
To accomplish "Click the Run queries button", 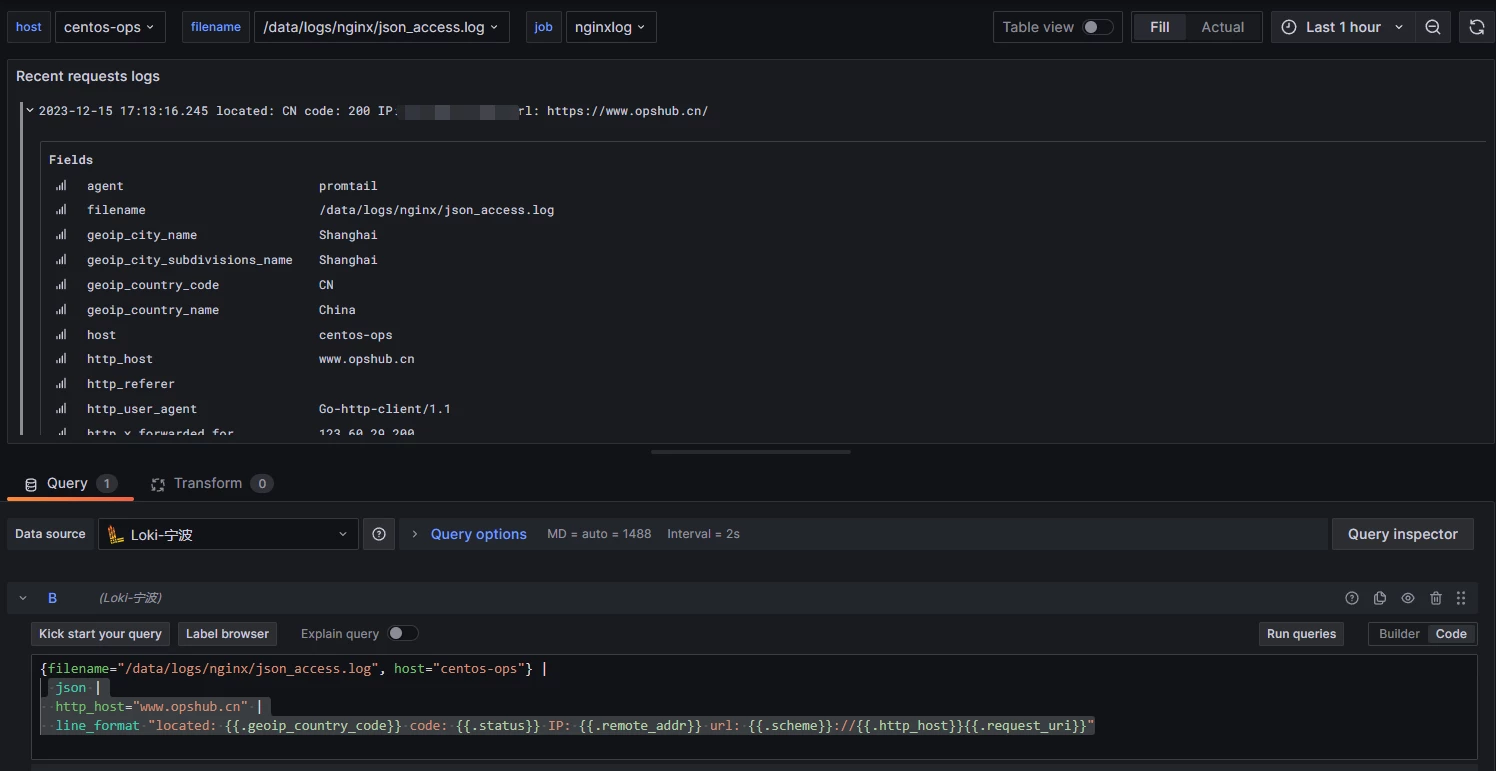I will click(1300, 633).
